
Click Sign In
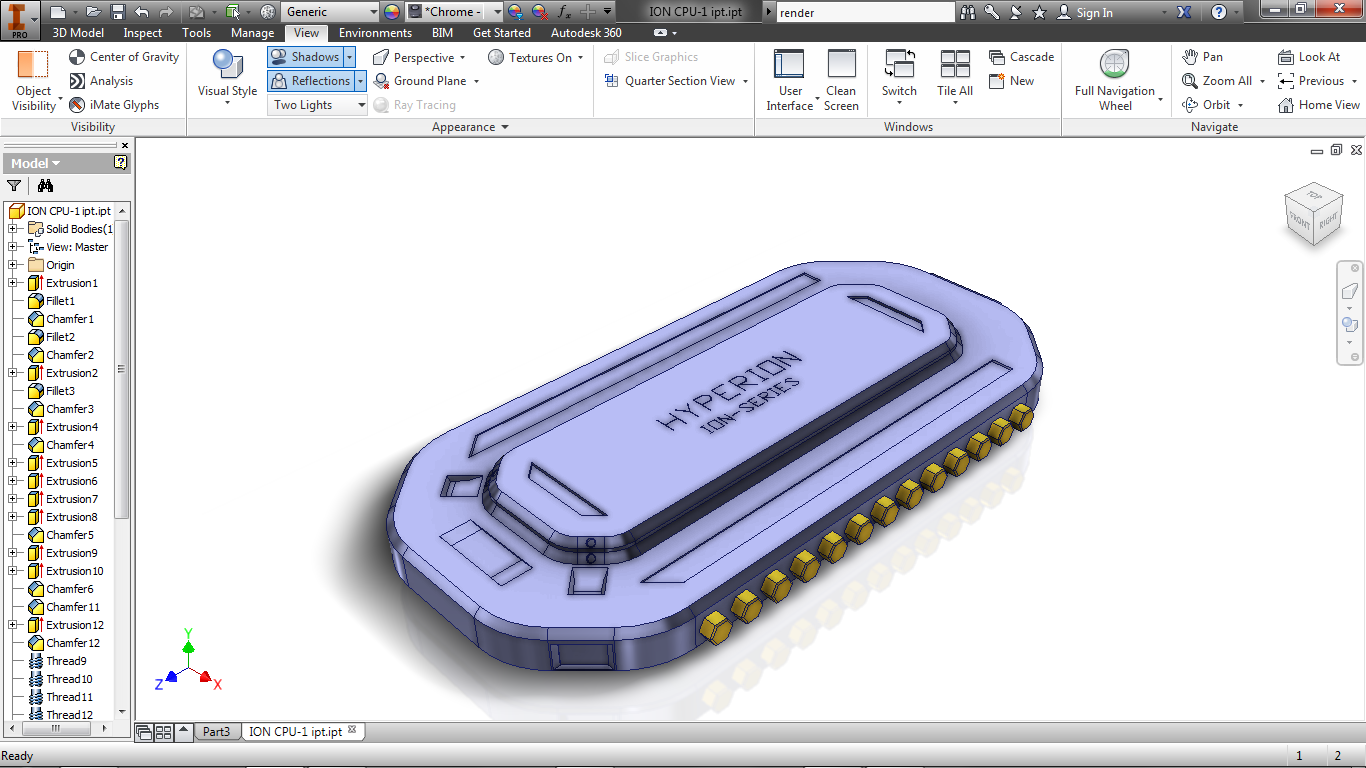click(1085, 13)
